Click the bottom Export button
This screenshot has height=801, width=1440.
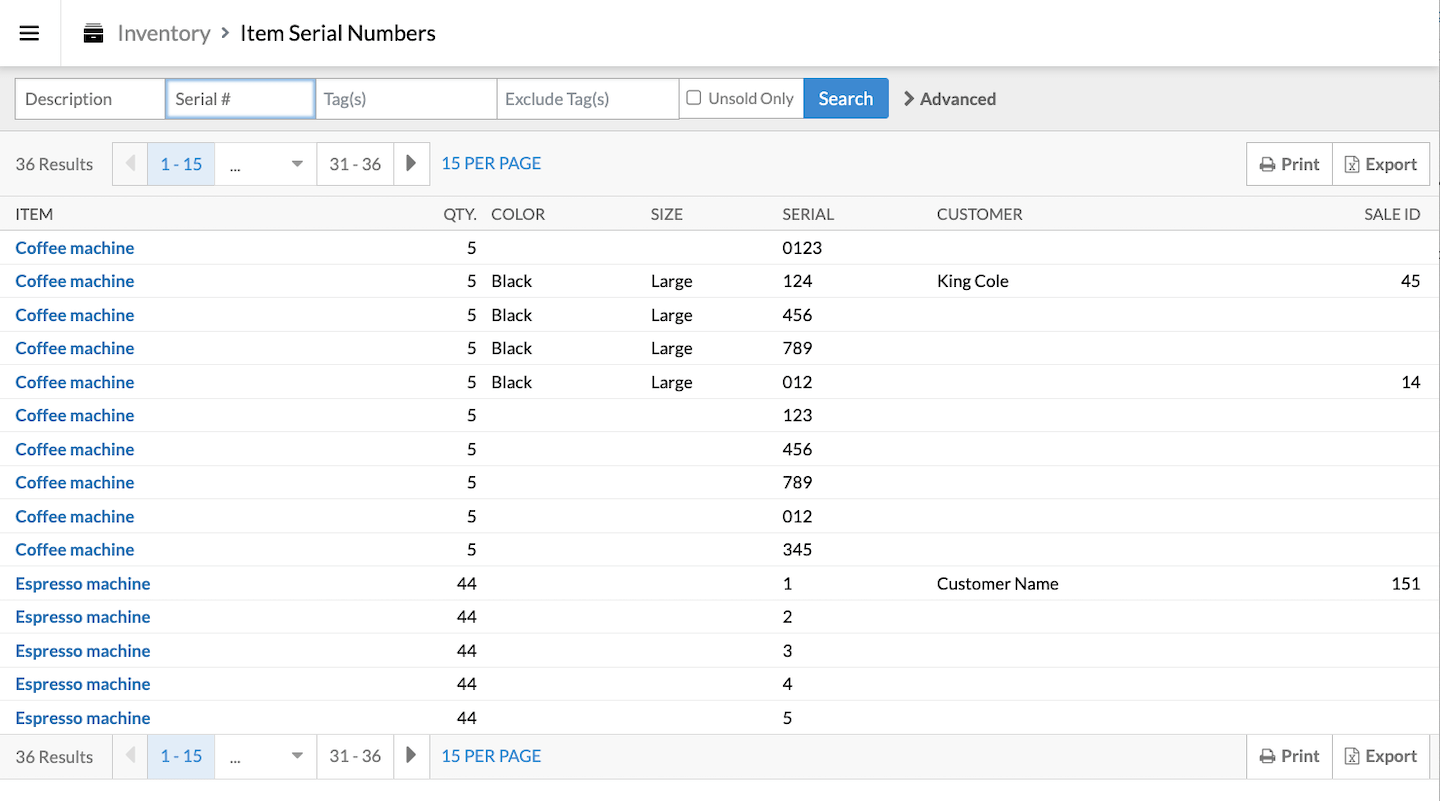tap(1380, 756)
